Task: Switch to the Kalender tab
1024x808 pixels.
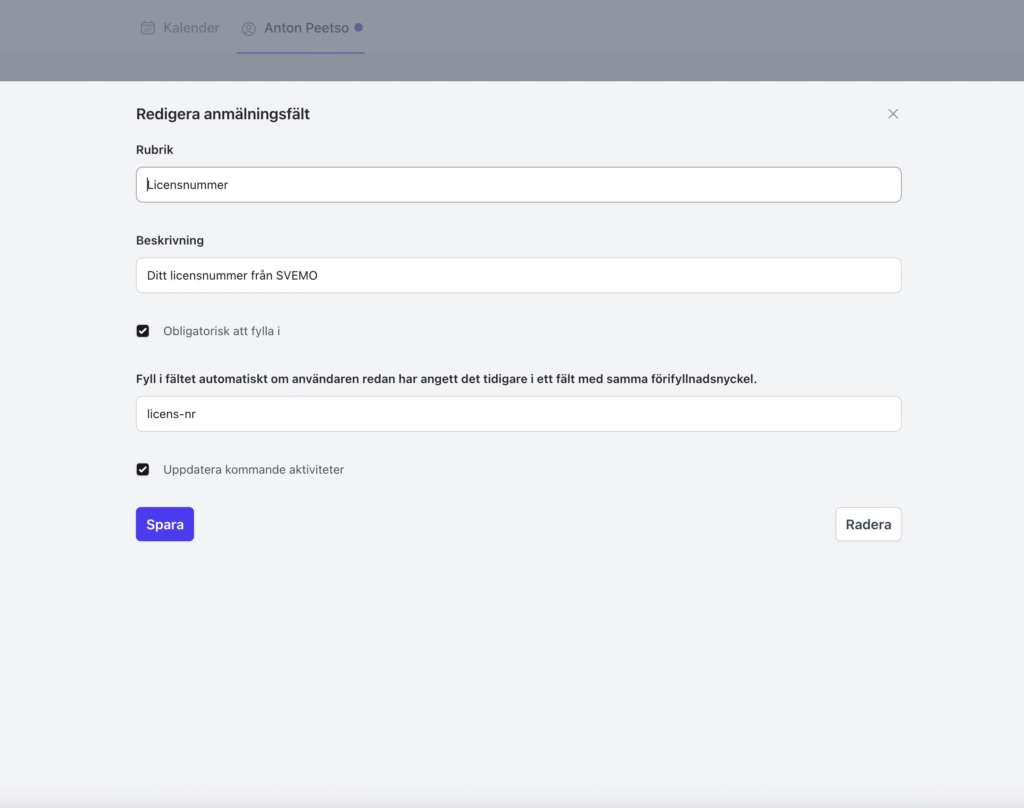Action: click(190, 28)
